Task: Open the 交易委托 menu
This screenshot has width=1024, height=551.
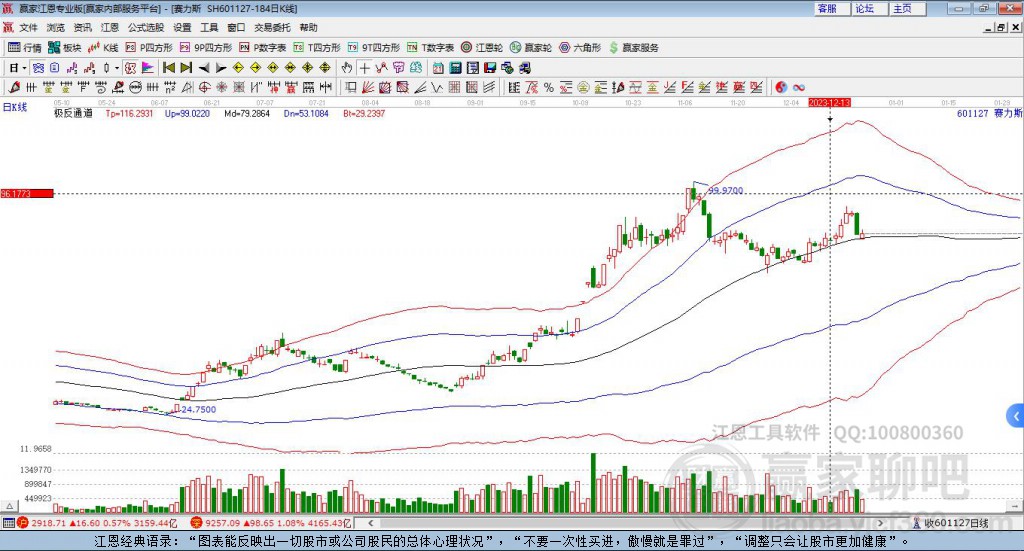Action: (272, 27)
